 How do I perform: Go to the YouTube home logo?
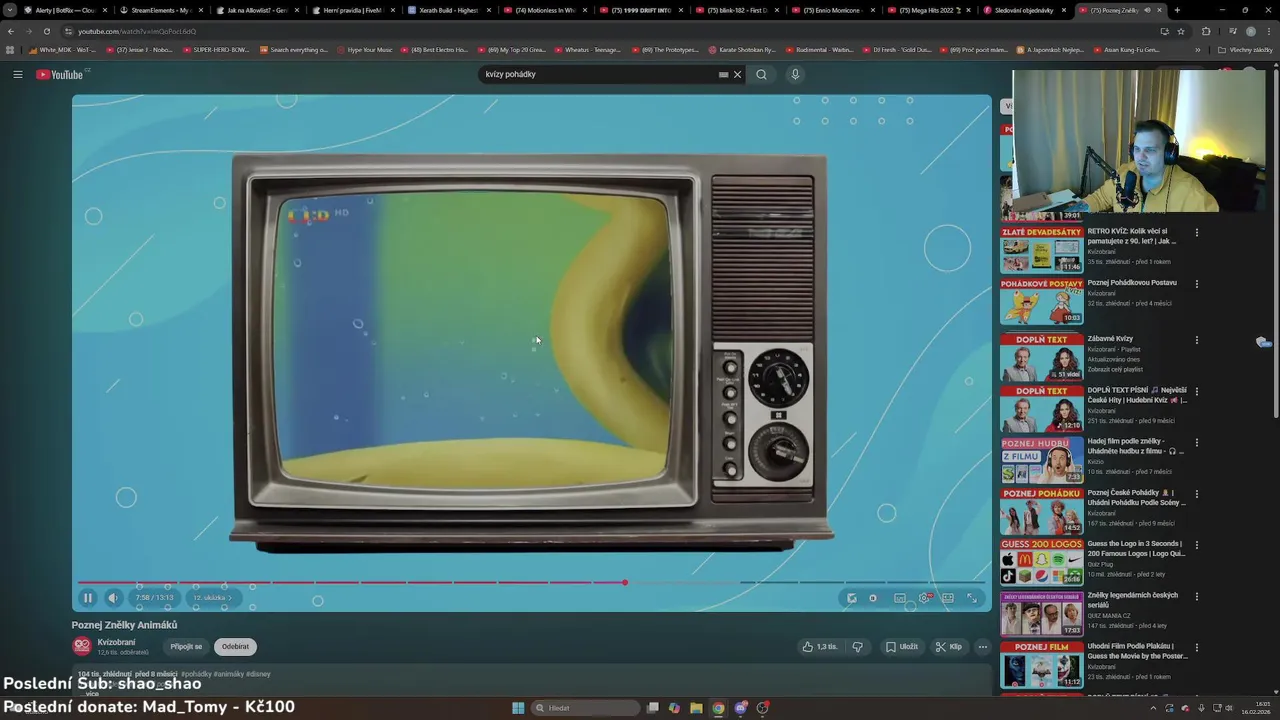click(x=62, y=74)
